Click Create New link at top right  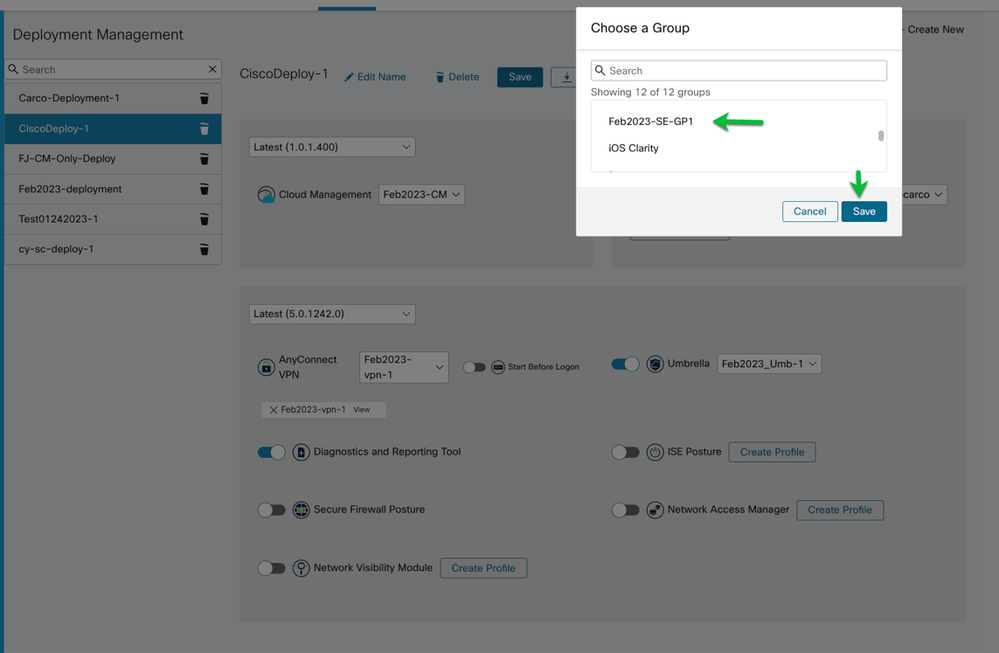pos(933,29)
